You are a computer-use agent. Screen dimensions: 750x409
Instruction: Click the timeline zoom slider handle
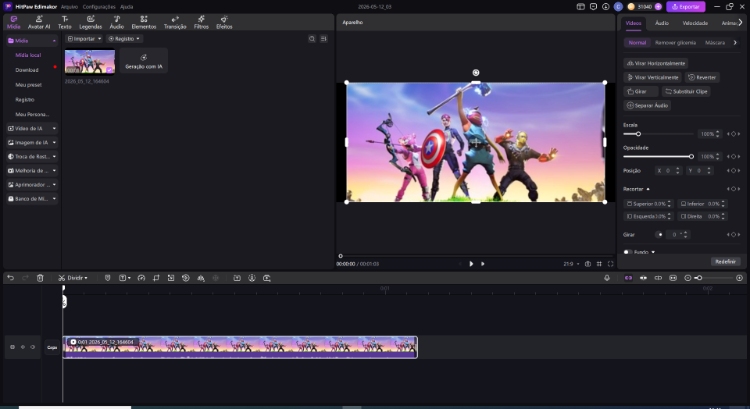pyautogui.click(x=699, y=278)
